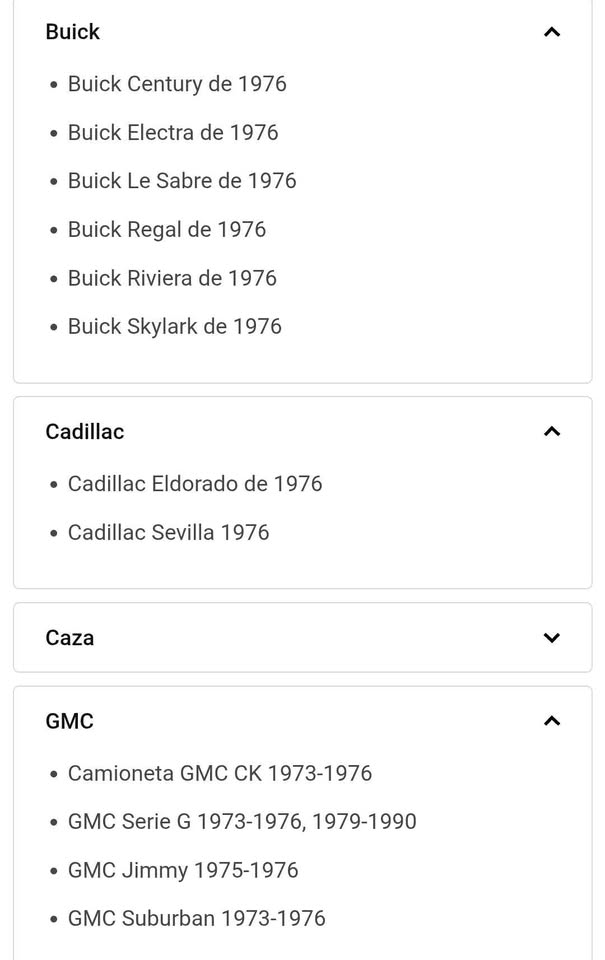Choose Buick Le Sabre de 1976
This screenshot has height=960, width=605.
tap(182, 181)
